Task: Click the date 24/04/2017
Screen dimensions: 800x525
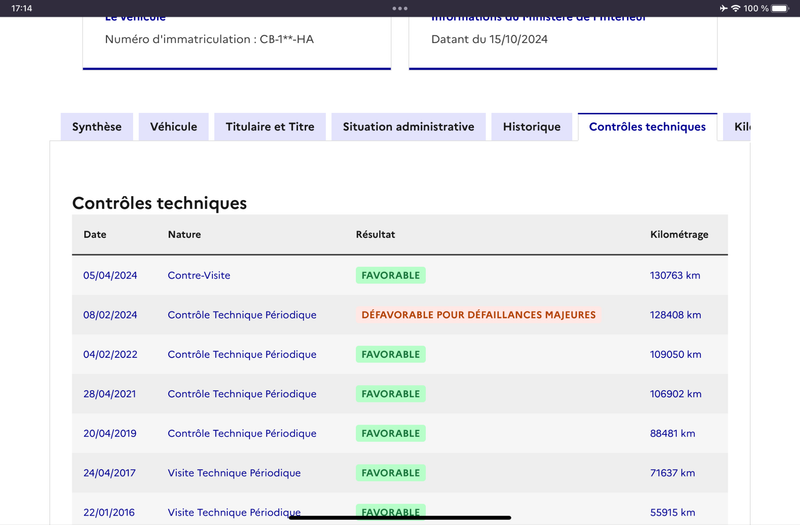Action: click(x=110, y=473)
